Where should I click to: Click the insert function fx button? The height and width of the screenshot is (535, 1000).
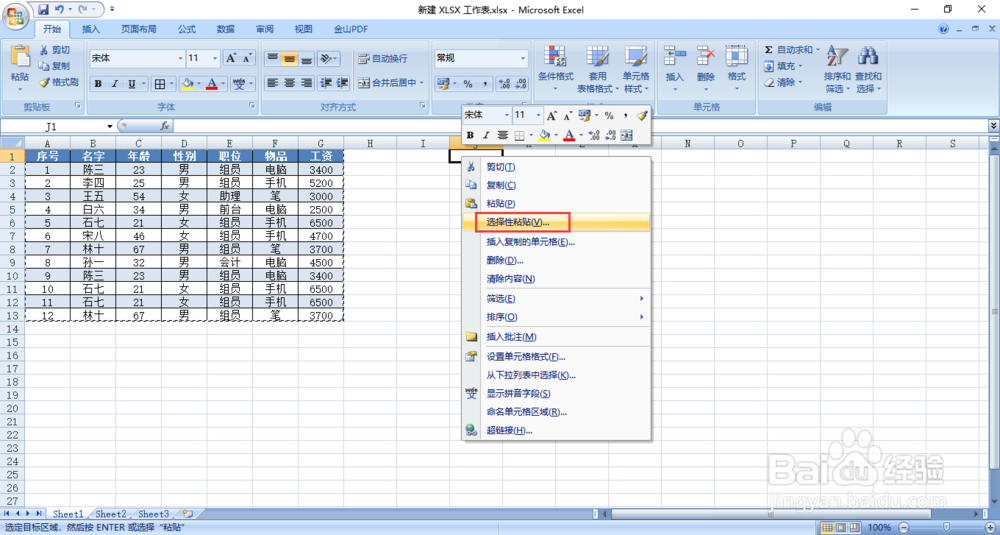click(165, 126)
